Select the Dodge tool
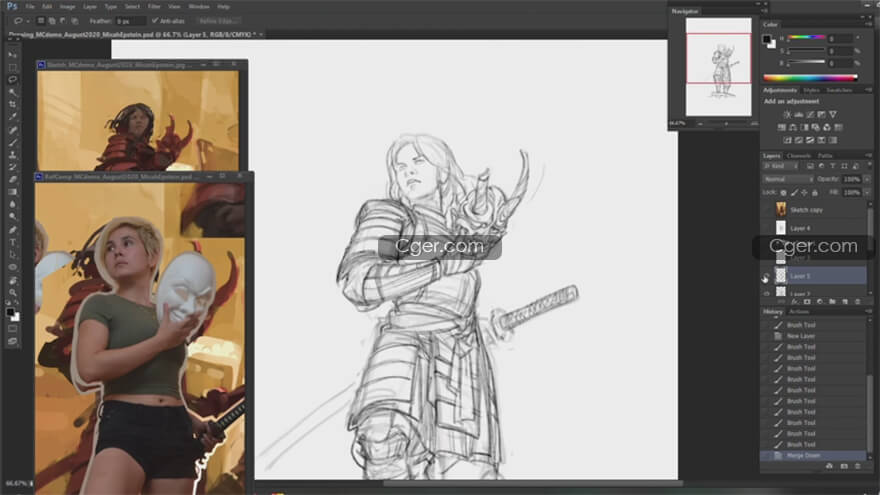The height and width of the screenshot is (495, 880). coord(12,217)
